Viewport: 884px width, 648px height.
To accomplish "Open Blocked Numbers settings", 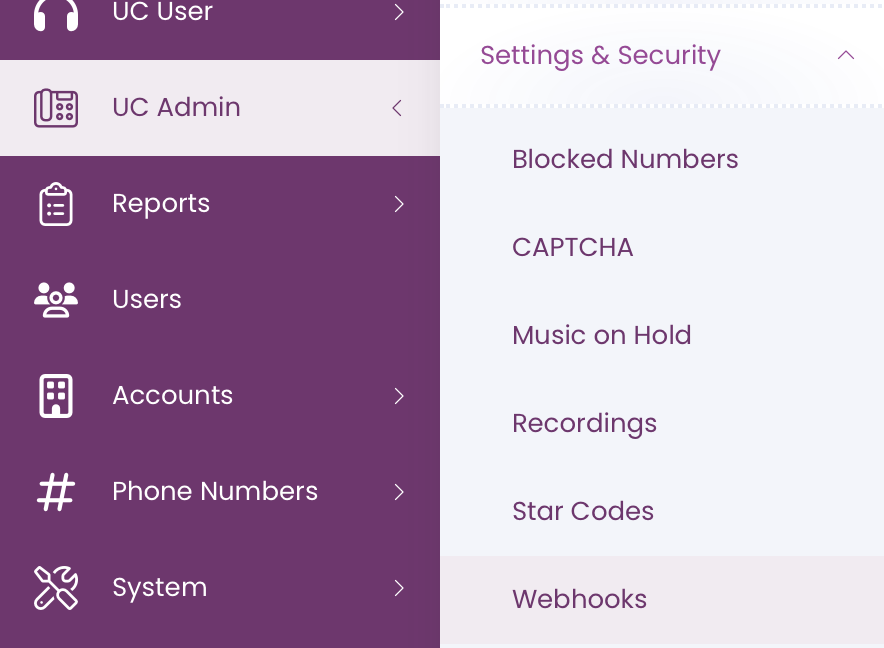I will tap(625, 159).
